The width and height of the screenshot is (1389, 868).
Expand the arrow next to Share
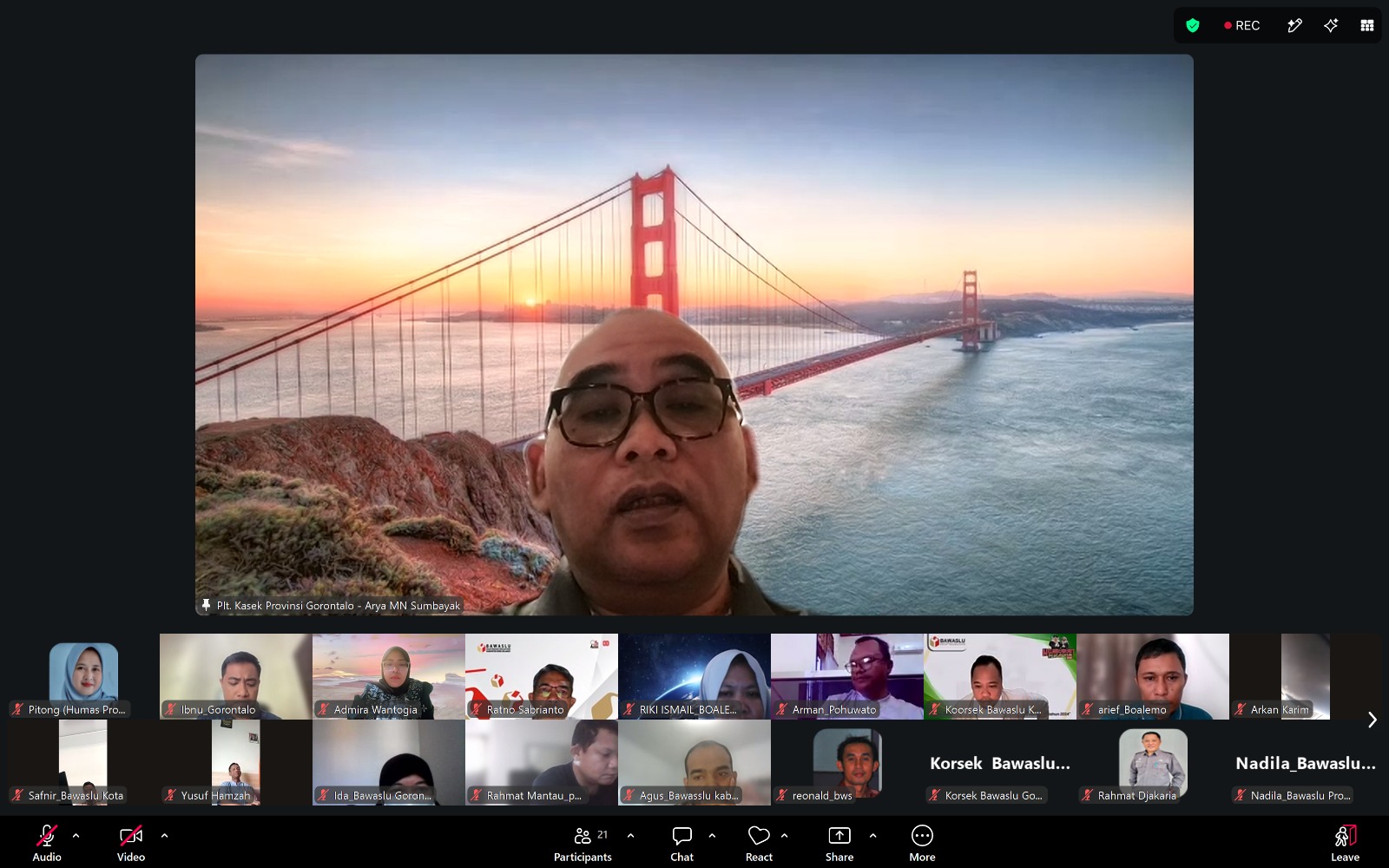(x=872, y=836)
